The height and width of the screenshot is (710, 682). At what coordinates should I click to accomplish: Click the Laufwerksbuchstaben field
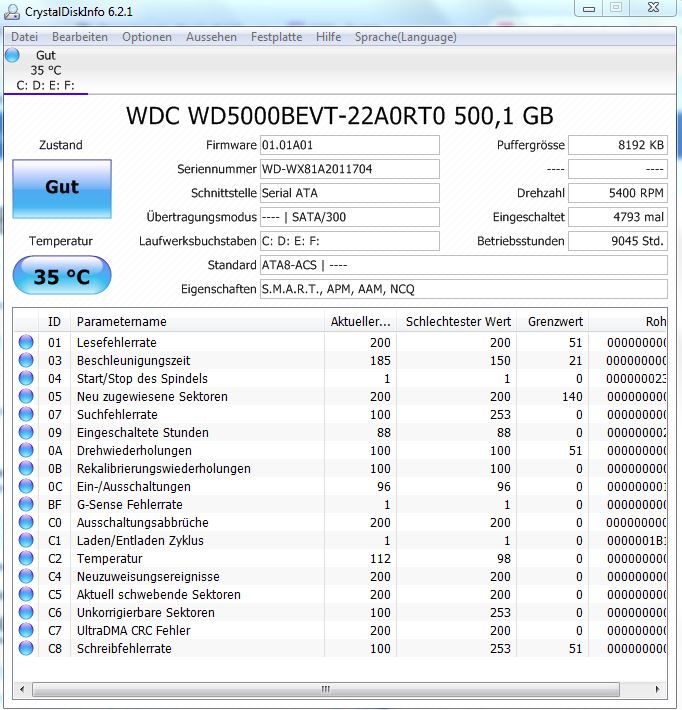(x=350, y=241)
